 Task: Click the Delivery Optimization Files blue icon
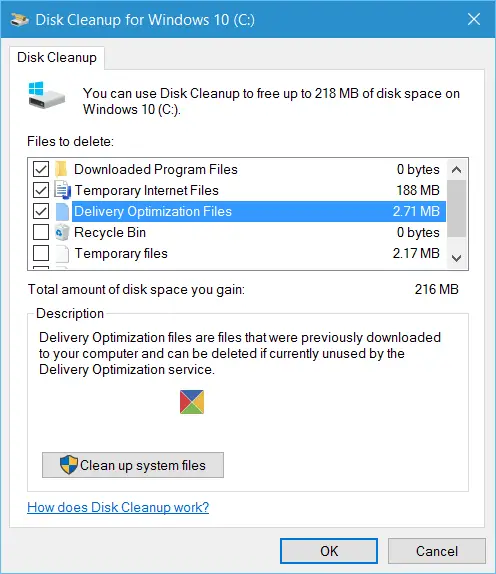62,212
